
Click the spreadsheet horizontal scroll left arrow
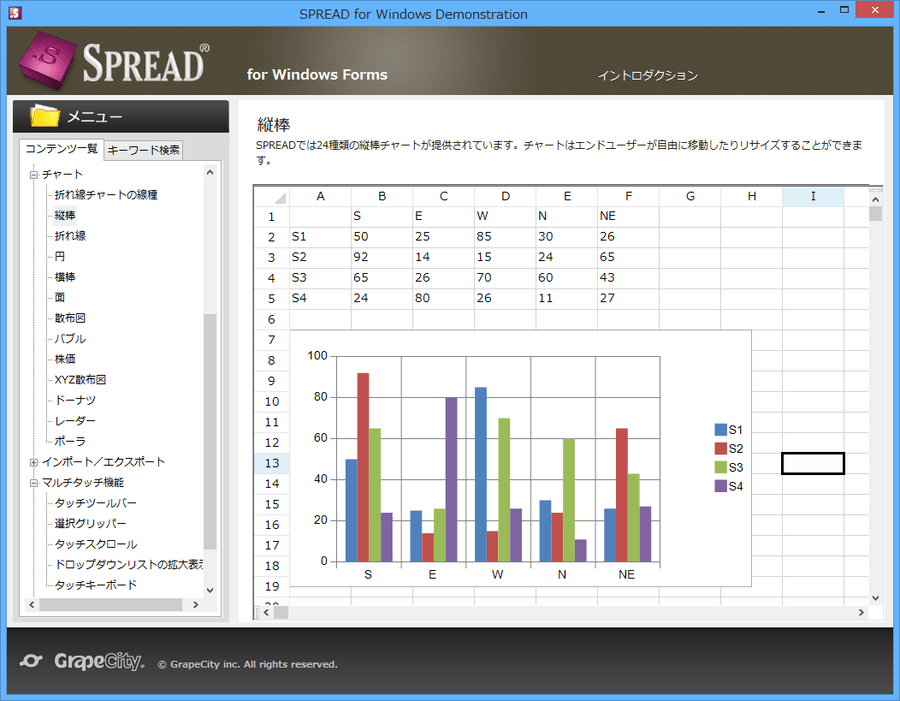click(266, 613)
